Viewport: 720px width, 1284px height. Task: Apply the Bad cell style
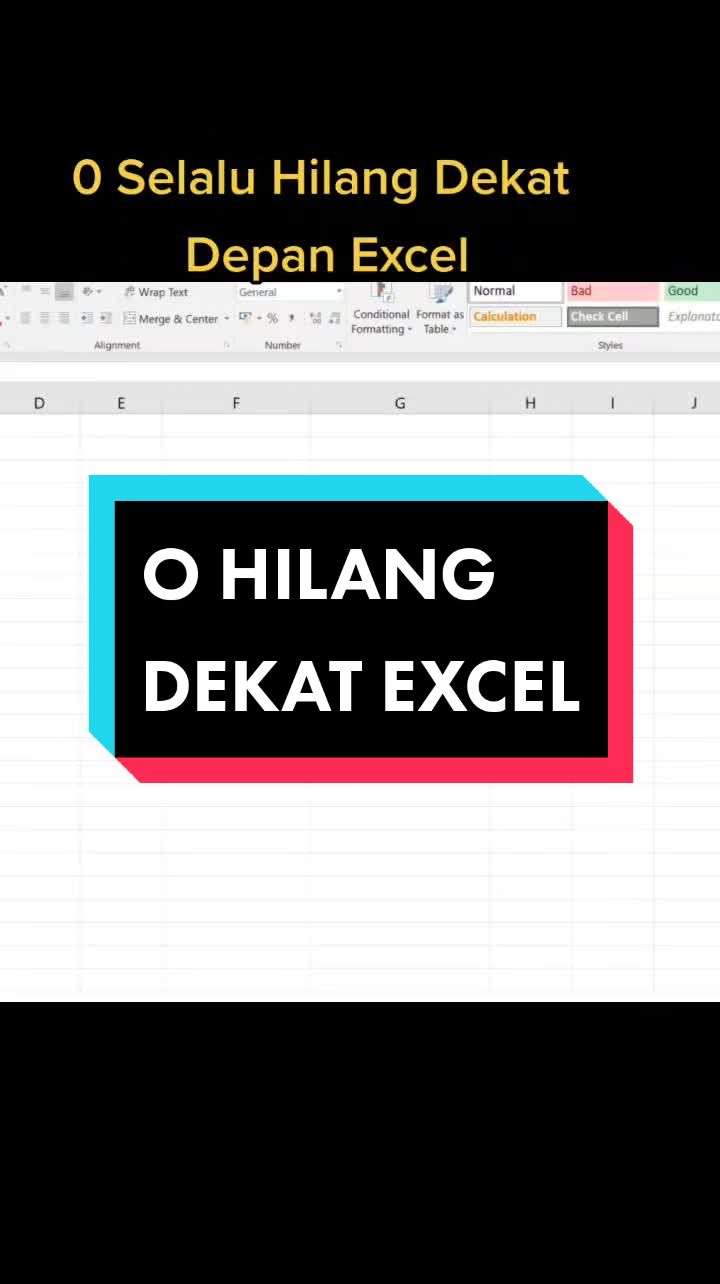612,291
